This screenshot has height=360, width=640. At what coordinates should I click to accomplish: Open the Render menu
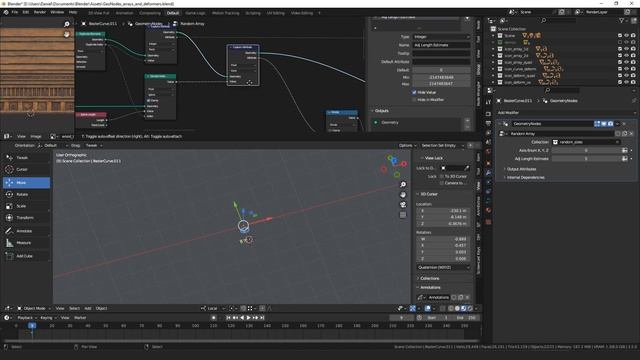(40, 12)
